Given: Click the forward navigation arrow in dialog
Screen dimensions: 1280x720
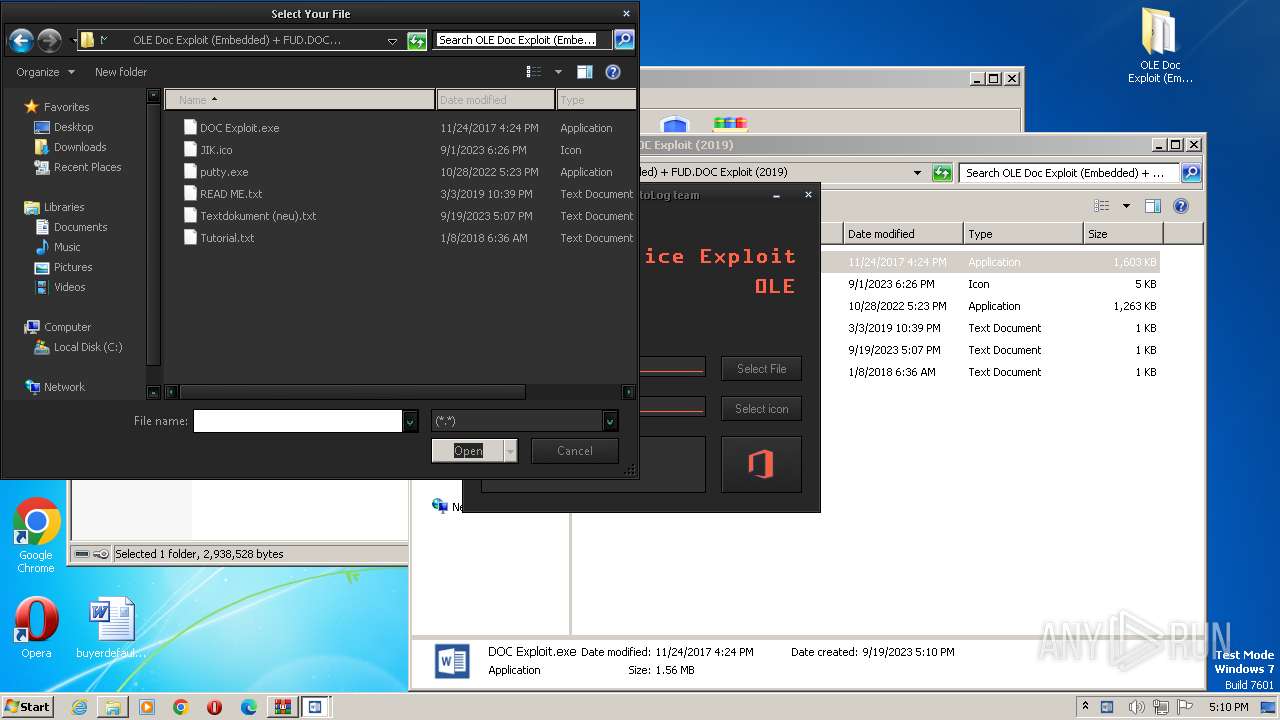Looking at the screenshot, I should (50, 41).
